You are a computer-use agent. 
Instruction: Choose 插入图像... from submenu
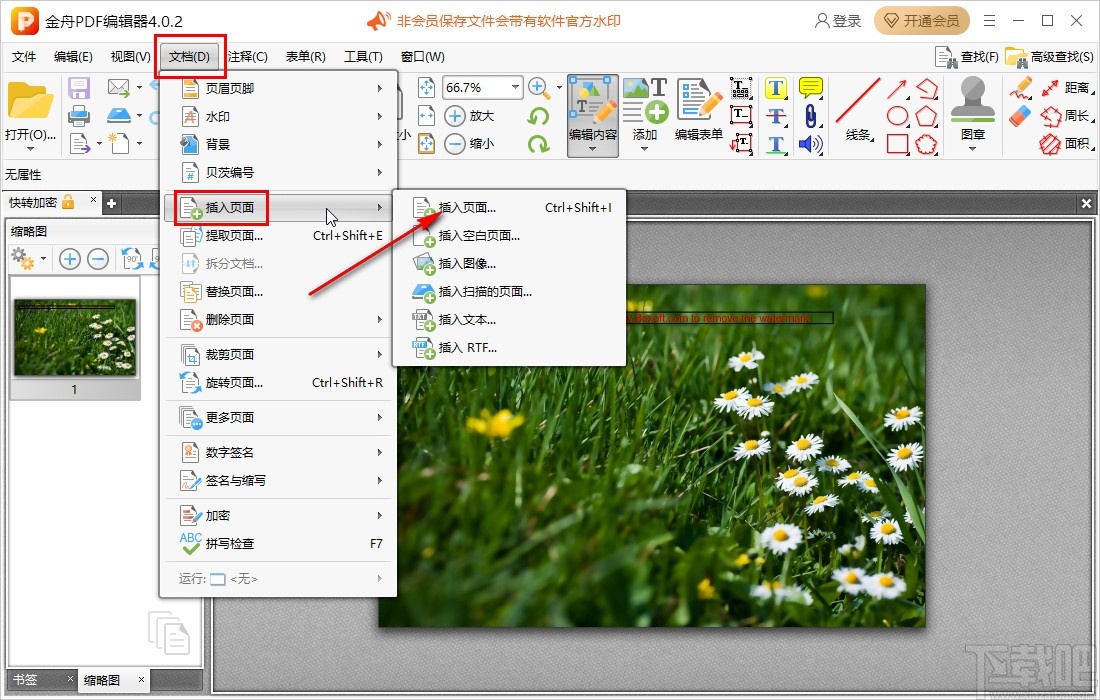click(509, 264)
